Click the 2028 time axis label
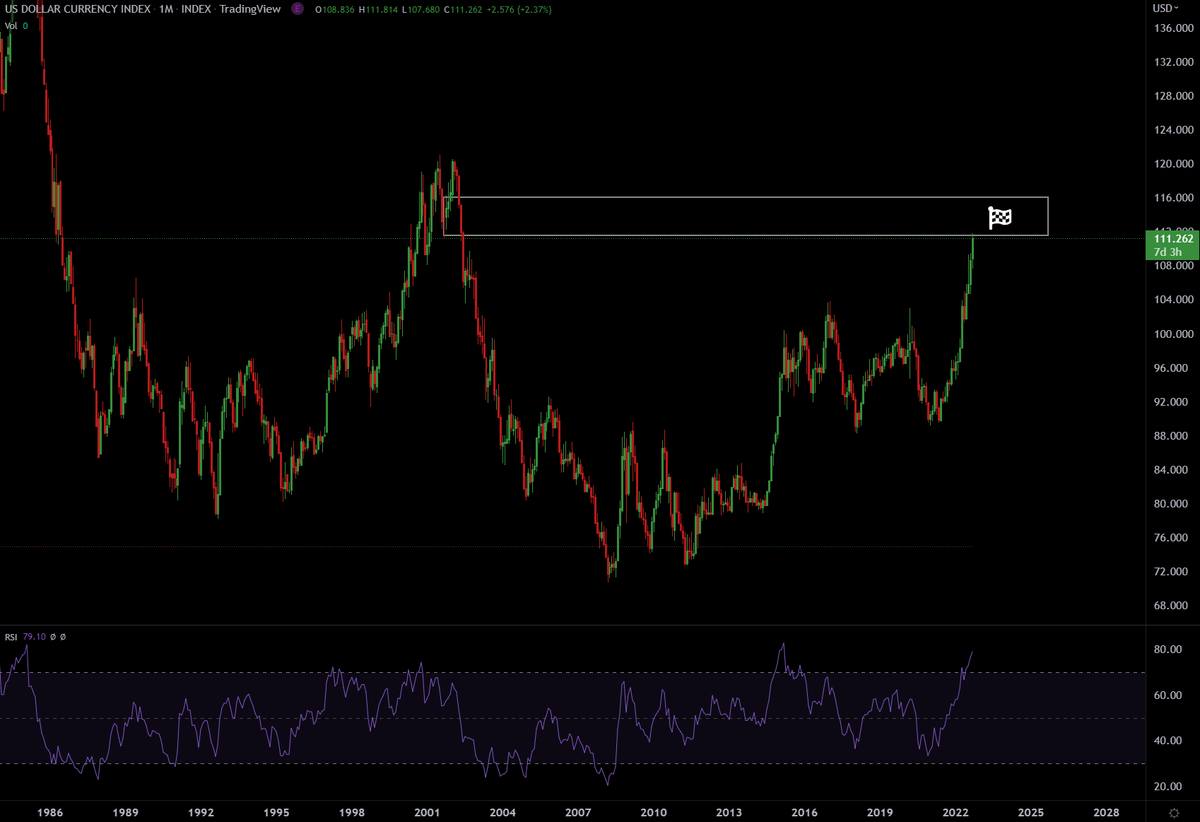This screenshot has width=1200, height=822. (1107, 814)
